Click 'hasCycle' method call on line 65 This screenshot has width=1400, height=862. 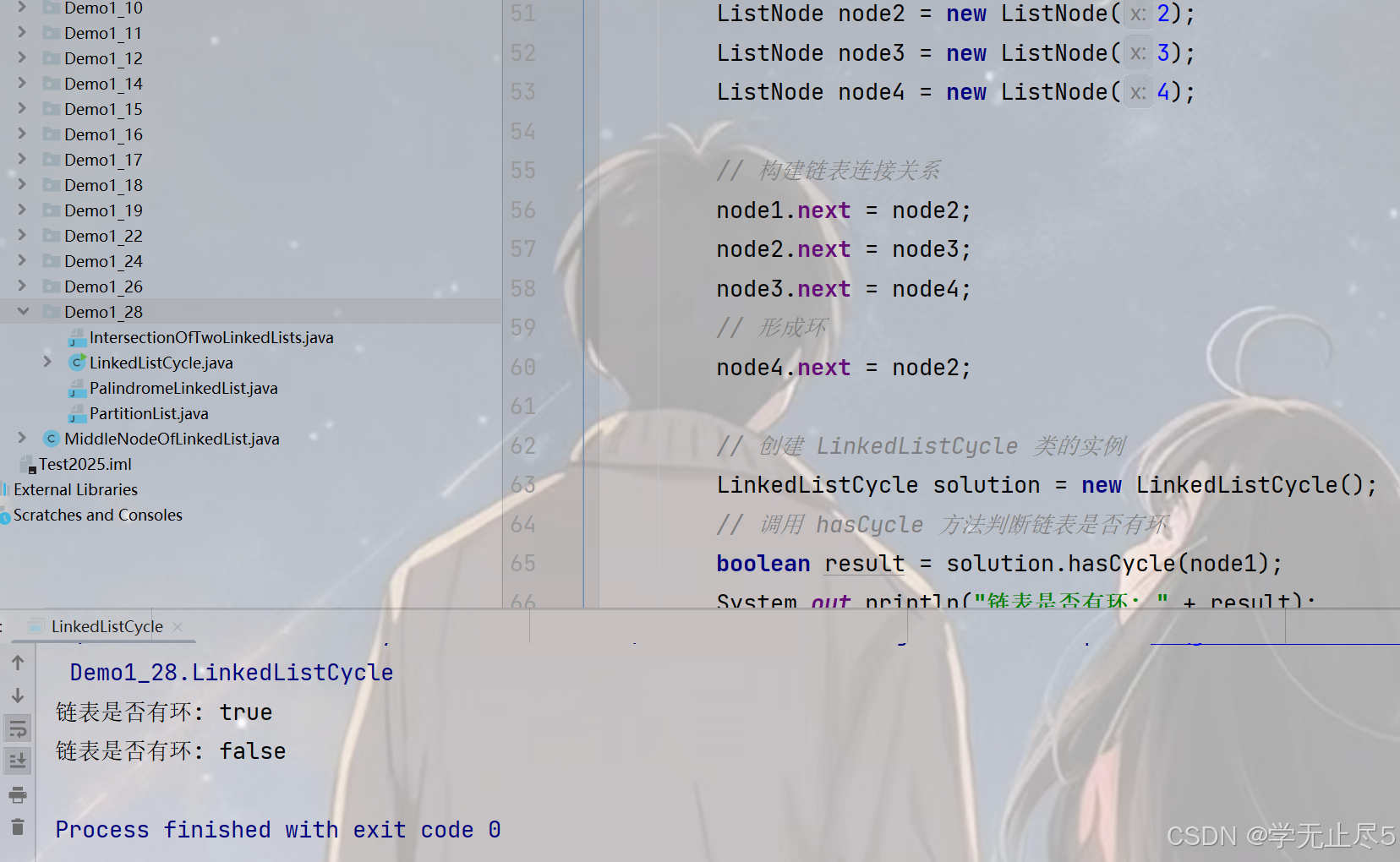1121,564
